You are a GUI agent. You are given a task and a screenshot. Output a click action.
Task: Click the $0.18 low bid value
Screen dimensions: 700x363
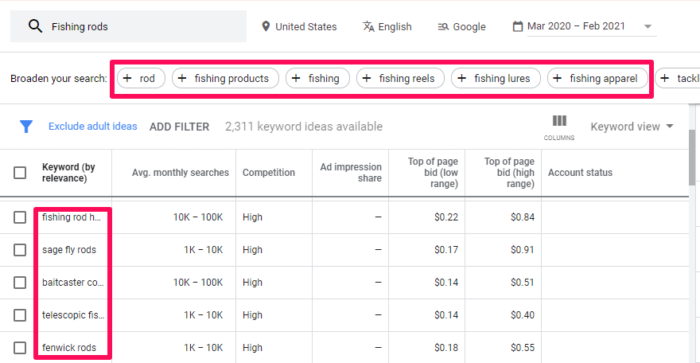coord(446,347)
